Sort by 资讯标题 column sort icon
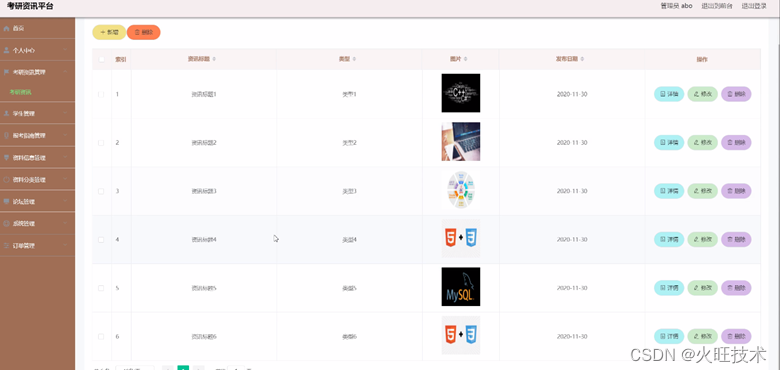Viewport: 782px width, 373px height. click(x=214, y=59)
